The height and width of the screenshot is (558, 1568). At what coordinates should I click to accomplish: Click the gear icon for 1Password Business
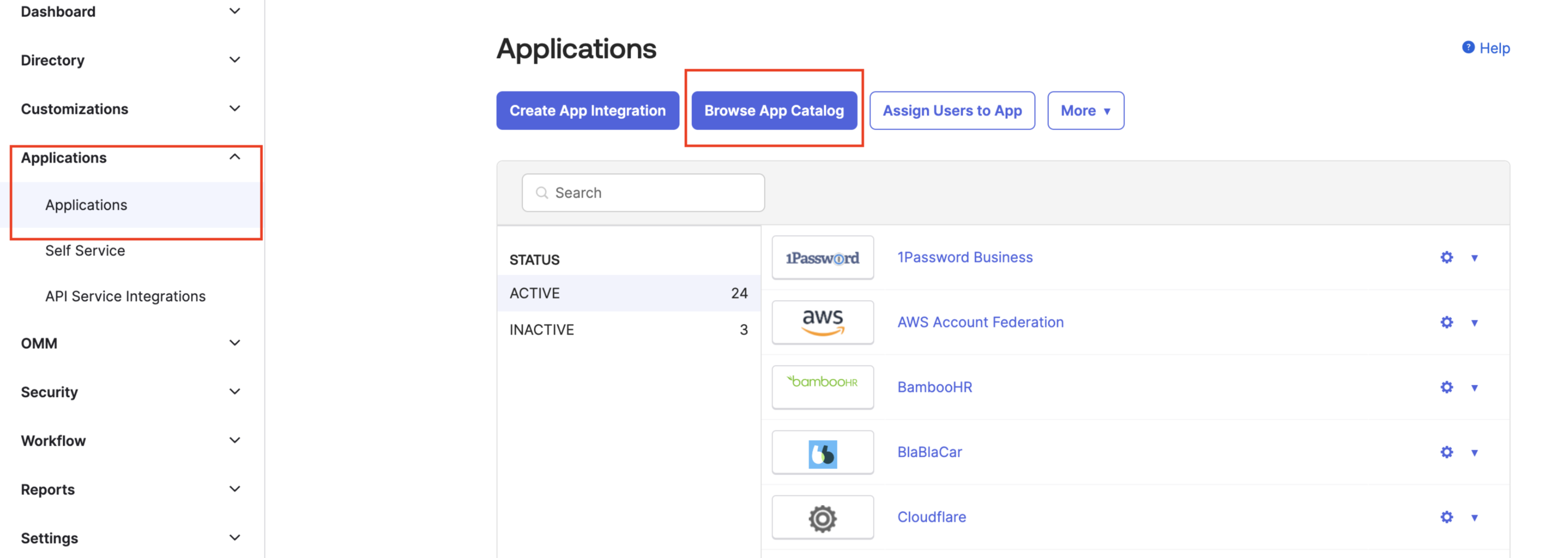coord(1446,257)
